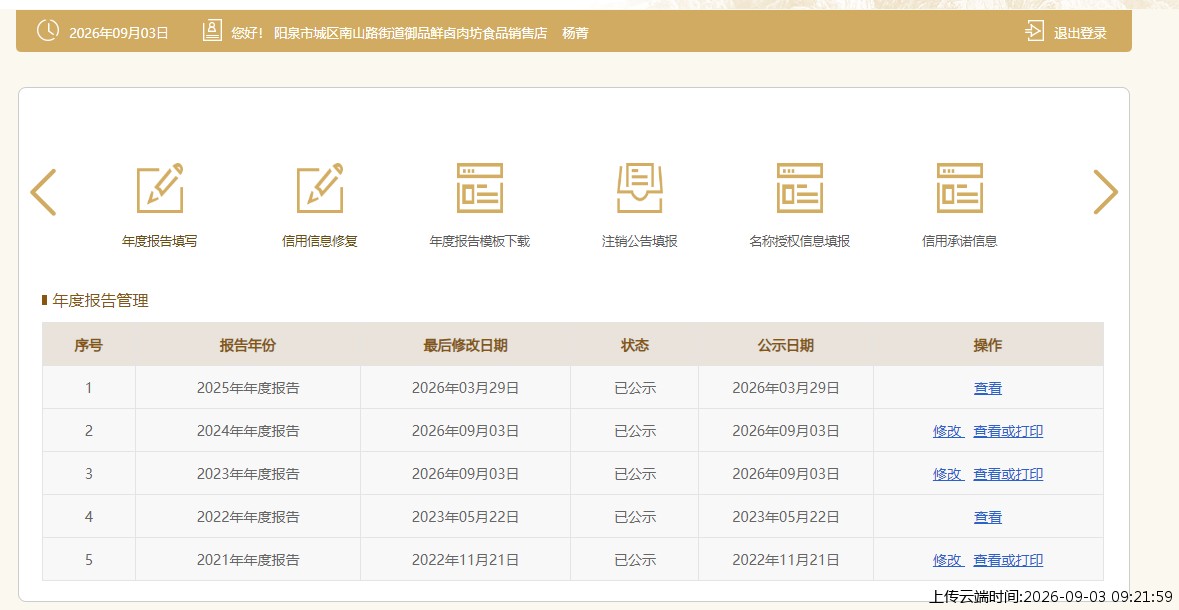Click the 2022年年度报告 cell
The width and height of the screenshot is (1179, 610).
pyautogui.click(x=248, y=517)
